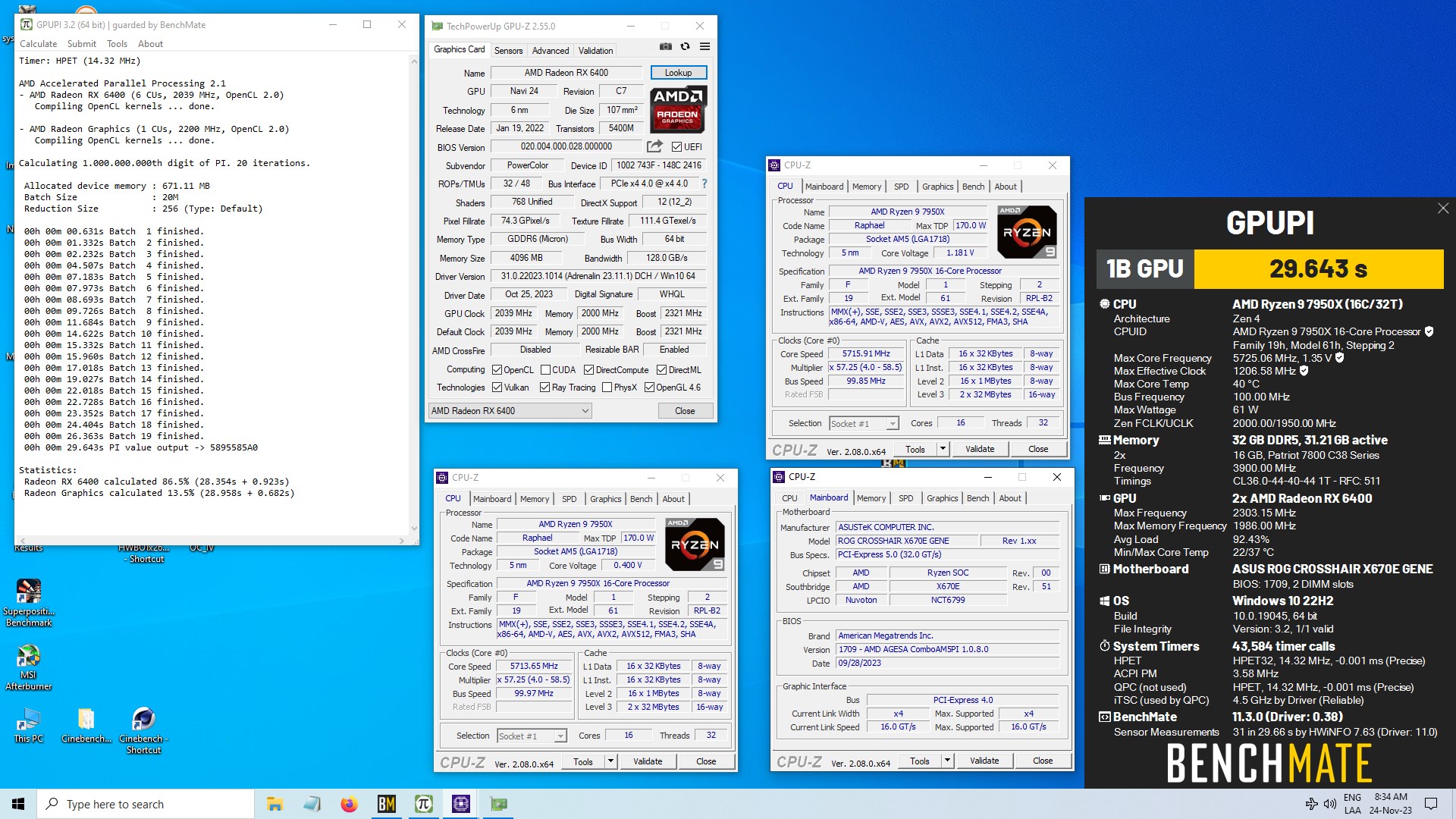The height and width of the screenshot is (819, 1456).
Task: Open notification center icon
Action: coord(1431,804)
